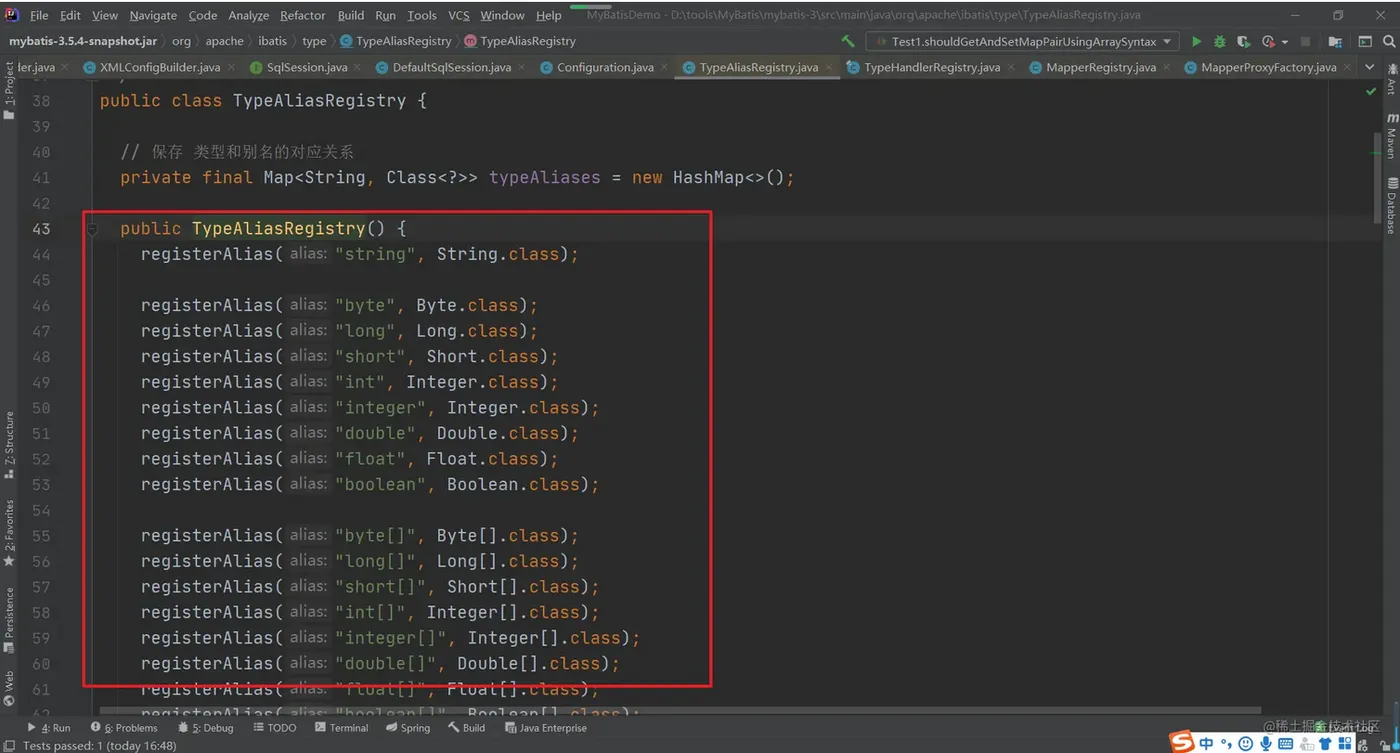Viewport: 1400px width, 753px height.
Task: Open Project Structure folder icon
Action: point(1335,41)
